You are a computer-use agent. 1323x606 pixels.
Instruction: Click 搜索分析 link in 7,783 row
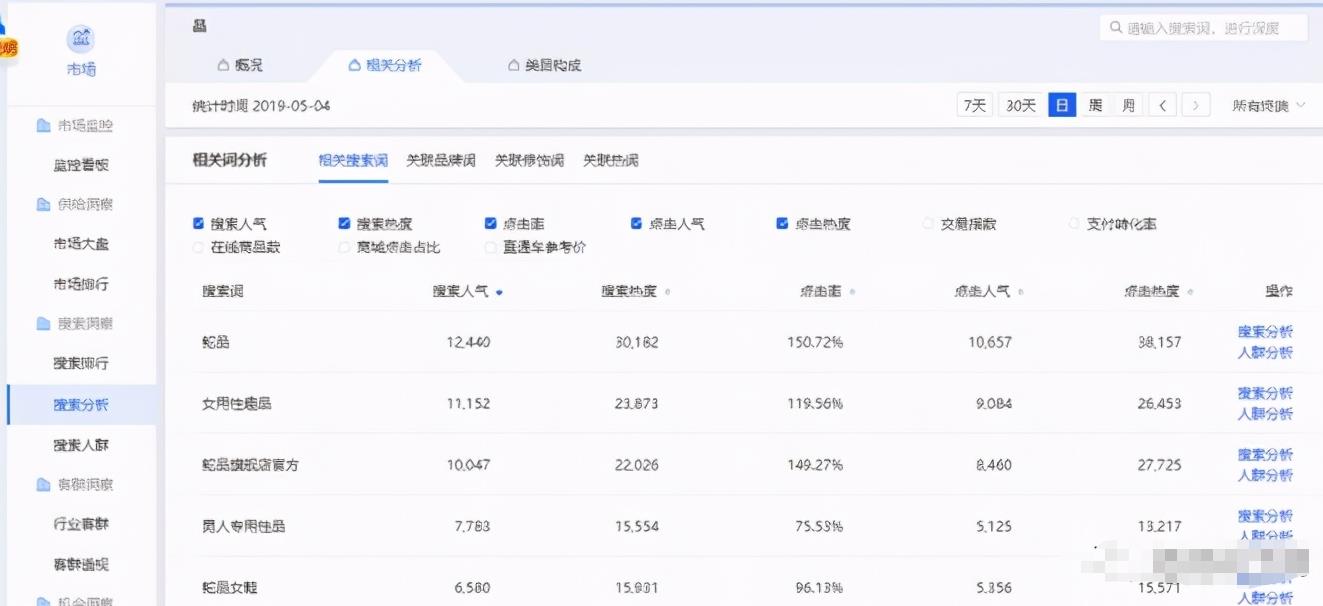(x=1265, y=516)
